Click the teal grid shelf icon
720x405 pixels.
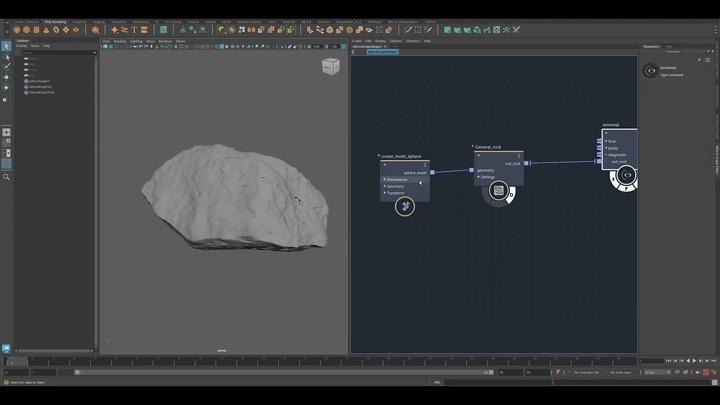163,30
